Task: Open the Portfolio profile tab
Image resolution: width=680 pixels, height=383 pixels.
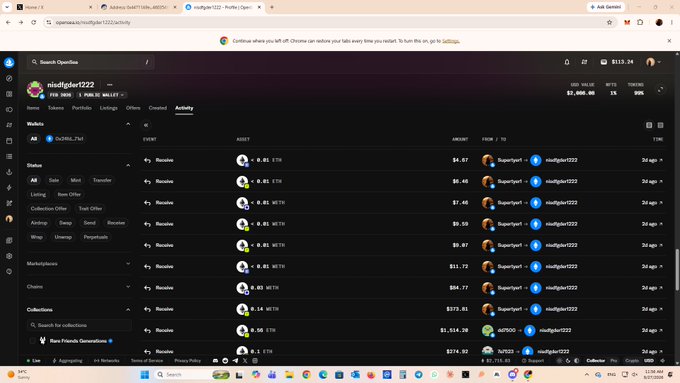Action: 82,108
